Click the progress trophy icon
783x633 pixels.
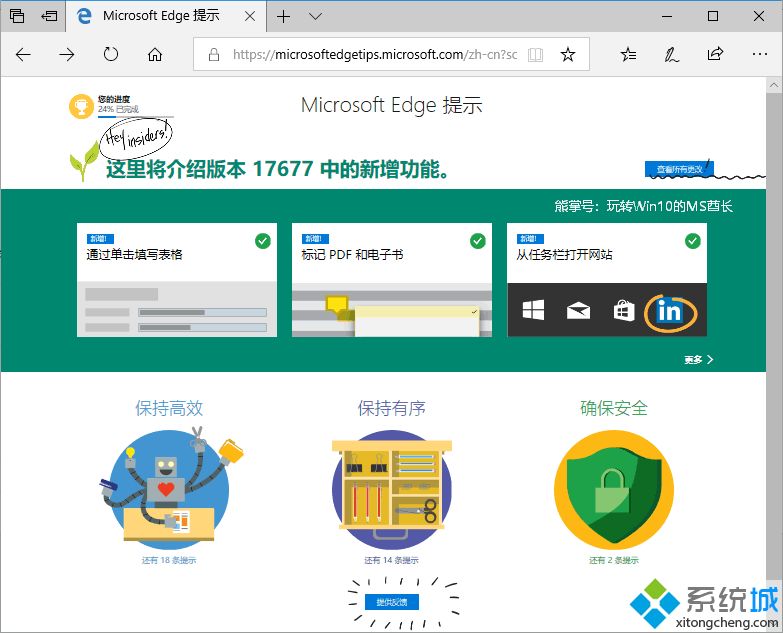pos(81,107)
